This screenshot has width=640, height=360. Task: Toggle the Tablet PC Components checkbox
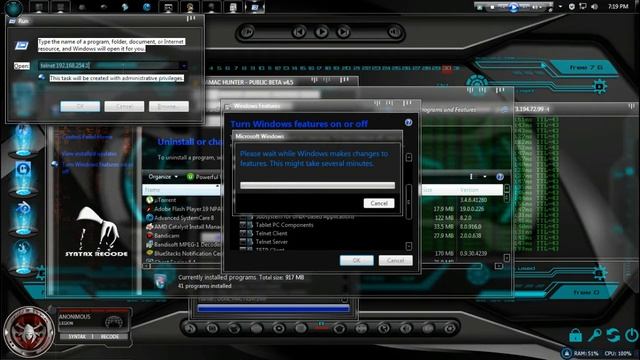243,225
